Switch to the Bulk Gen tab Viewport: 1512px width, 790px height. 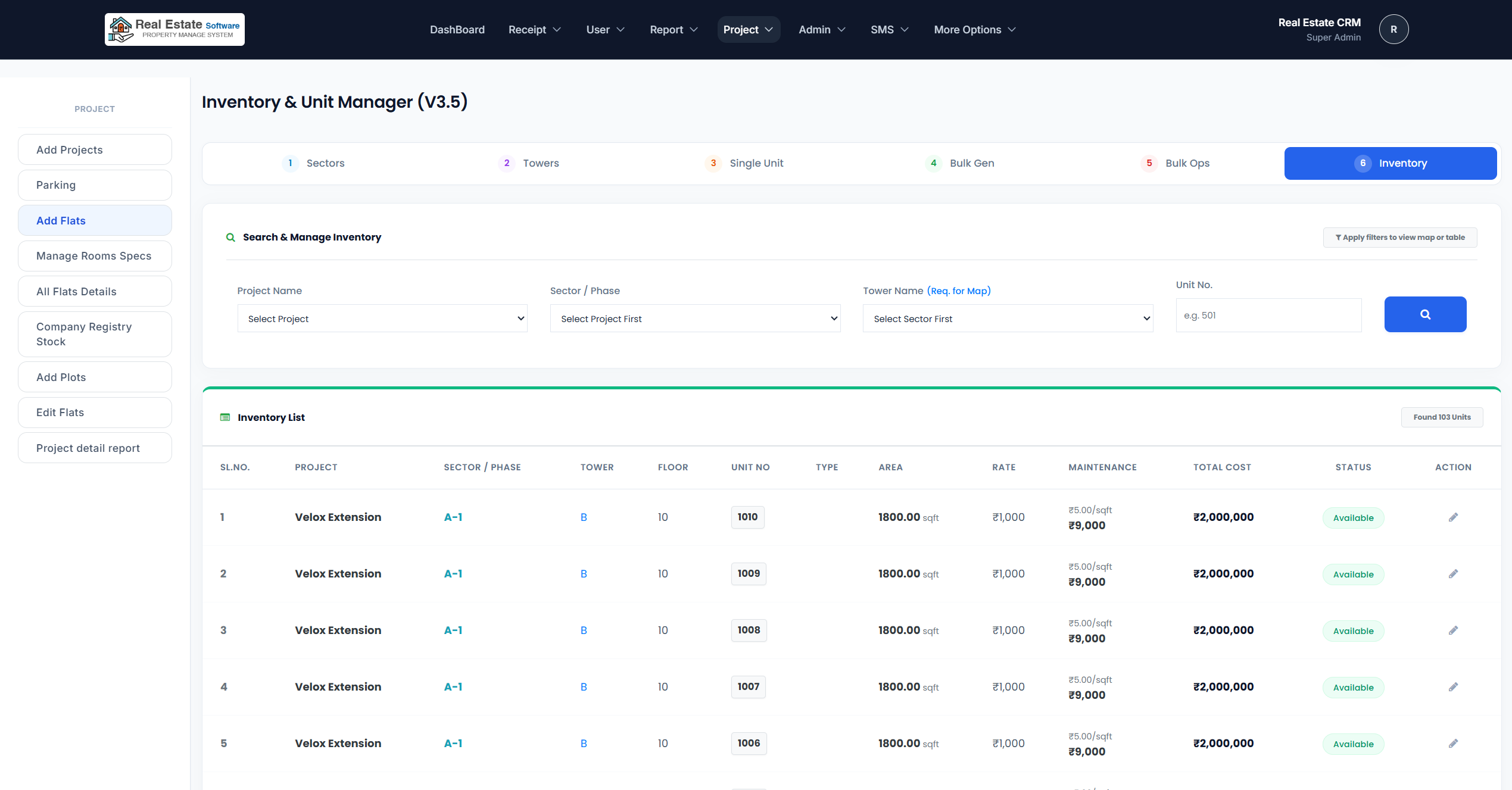960,163
